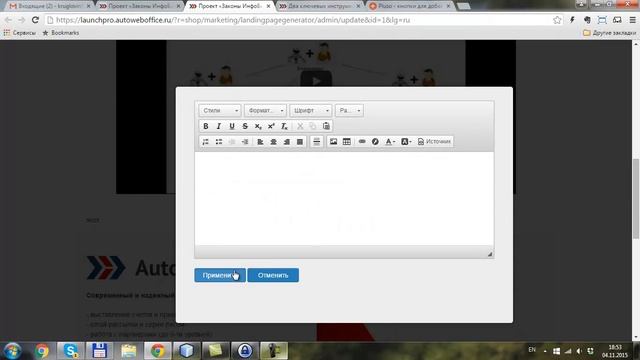Align text to the left
This screenshot has height=360, width=640.
point(260,142)
